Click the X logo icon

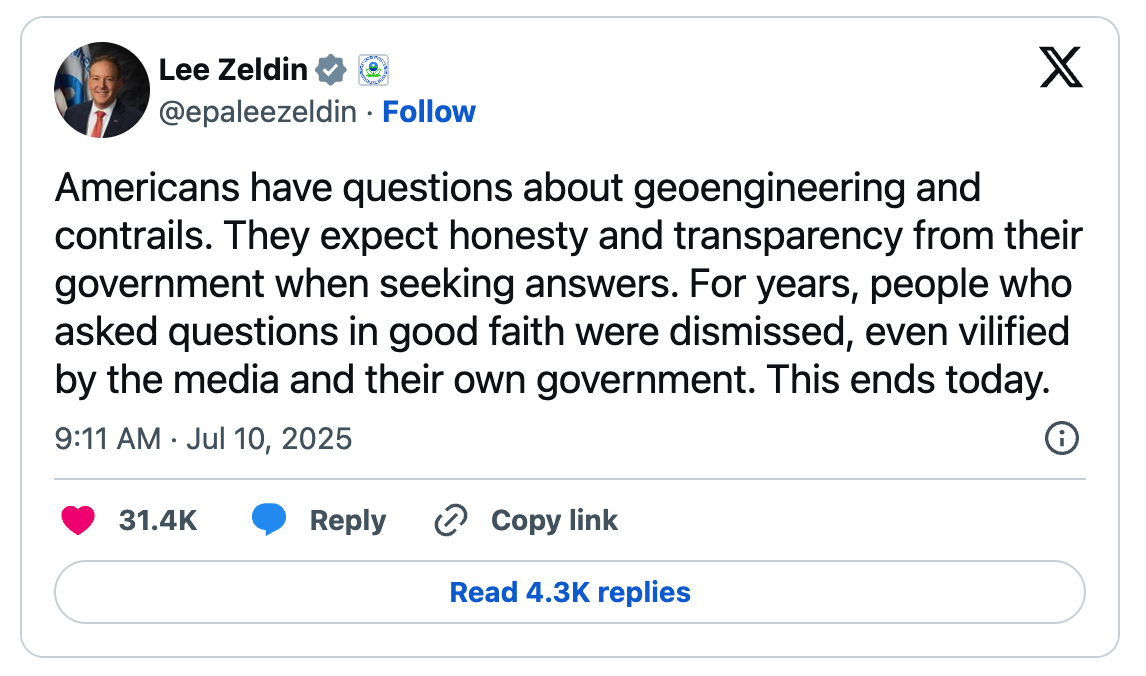point(1061,67)
